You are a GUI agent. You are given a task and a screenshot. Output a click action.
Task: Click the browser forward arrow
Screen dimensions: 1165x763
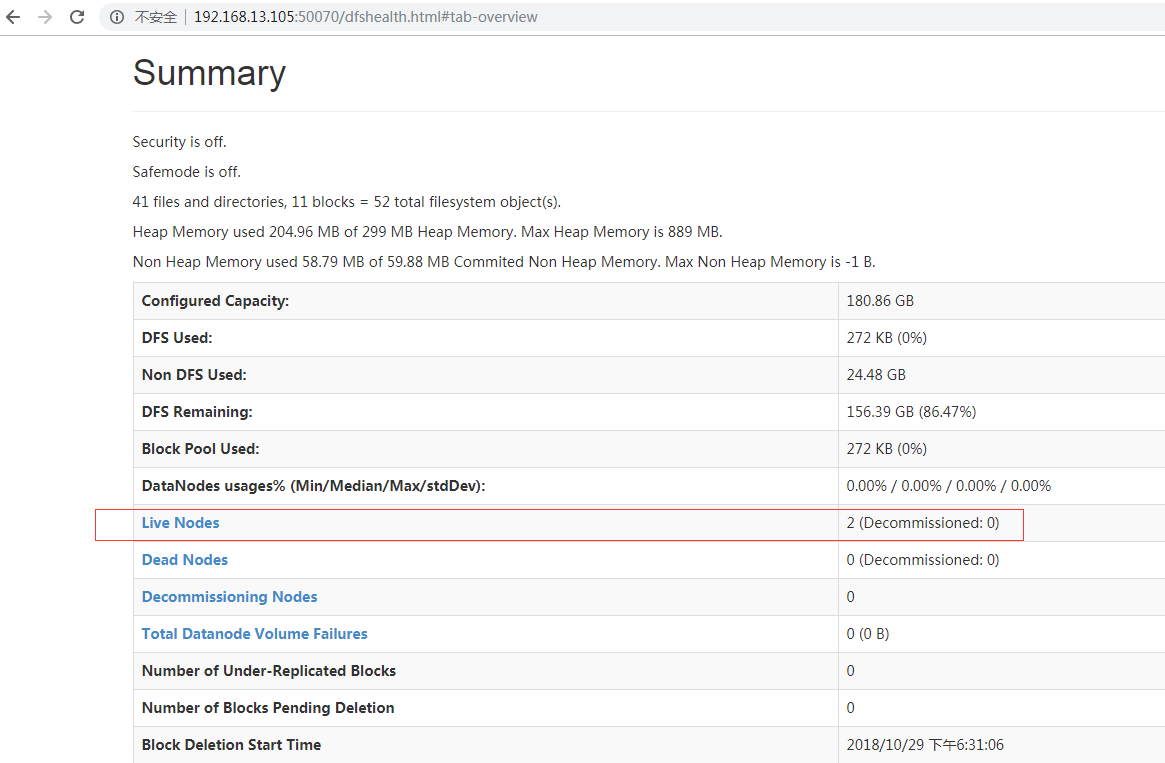[44, 17]
